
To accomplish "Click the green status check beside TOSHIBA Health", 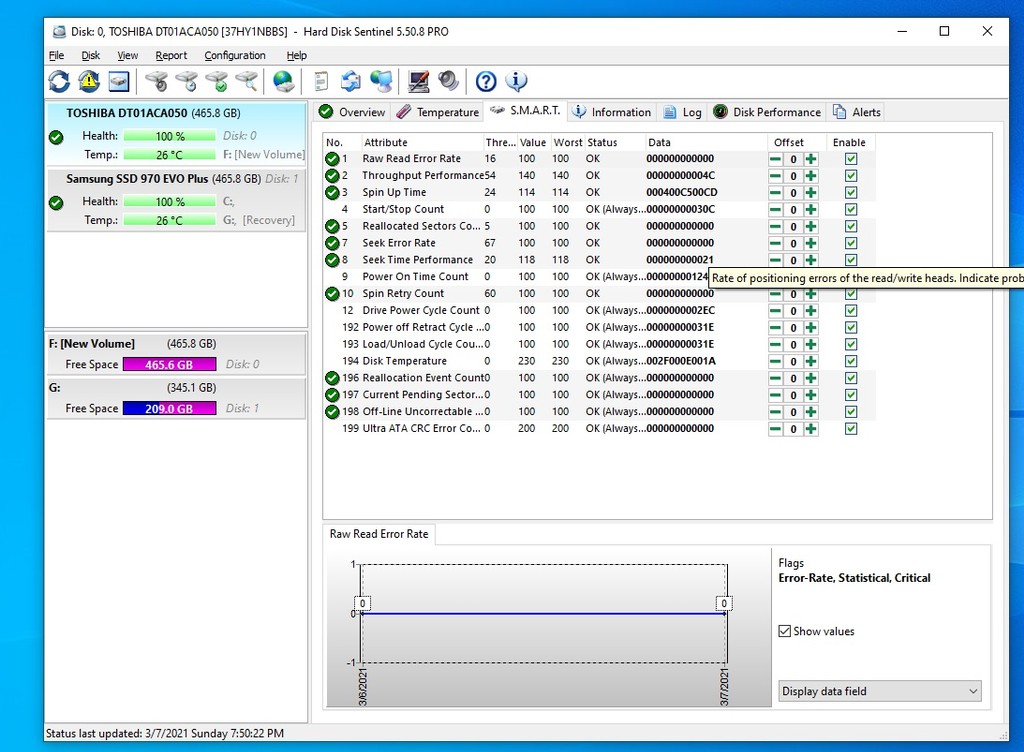I will (x=56, y=138).
